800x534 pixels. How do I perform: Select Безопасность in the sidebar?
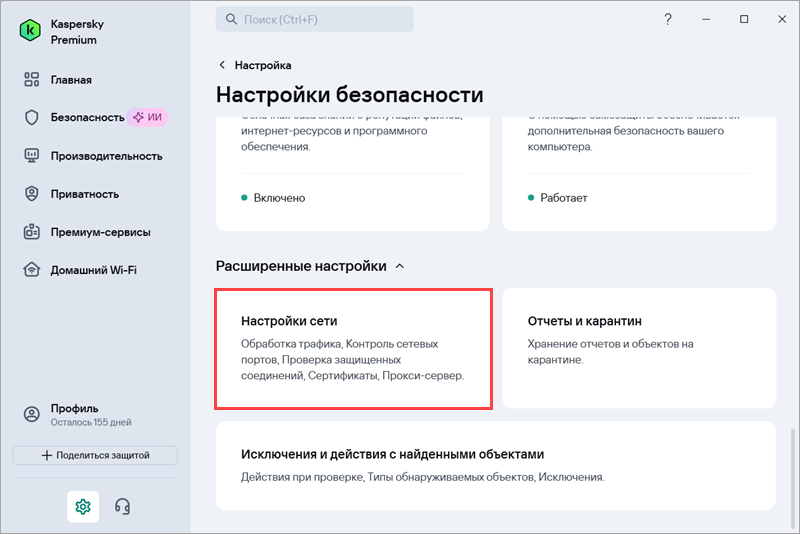(x=87, y=117)
